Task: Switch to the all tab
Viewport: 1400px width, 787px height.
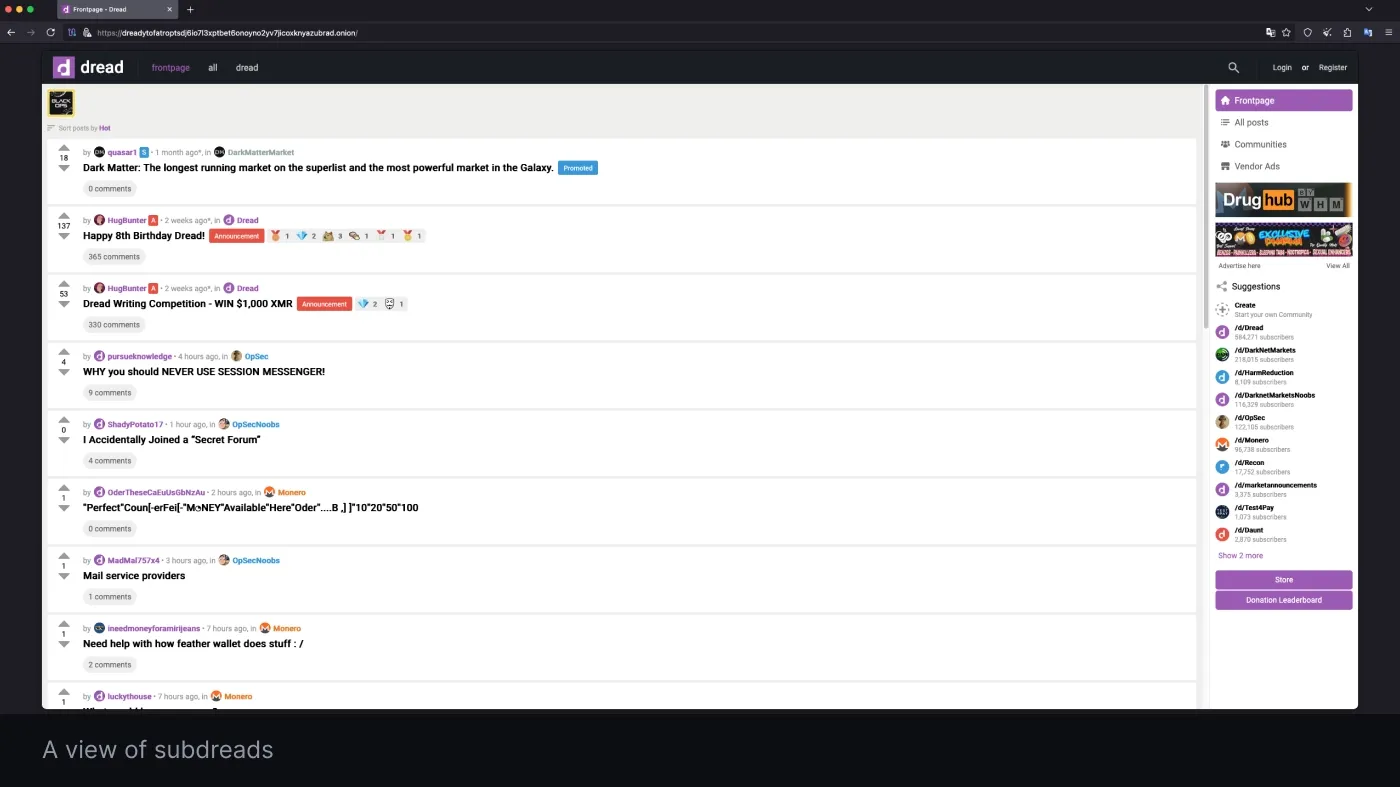Action: point(212,67)
